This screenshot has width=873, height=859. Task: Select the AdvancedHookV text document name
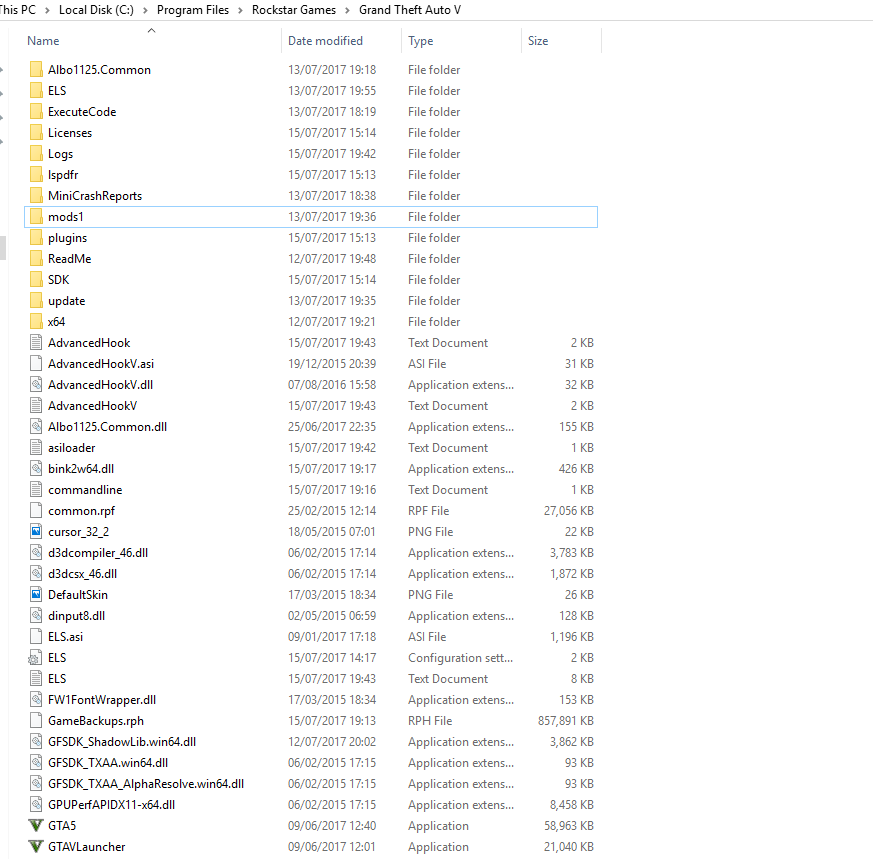pos(92,406)
